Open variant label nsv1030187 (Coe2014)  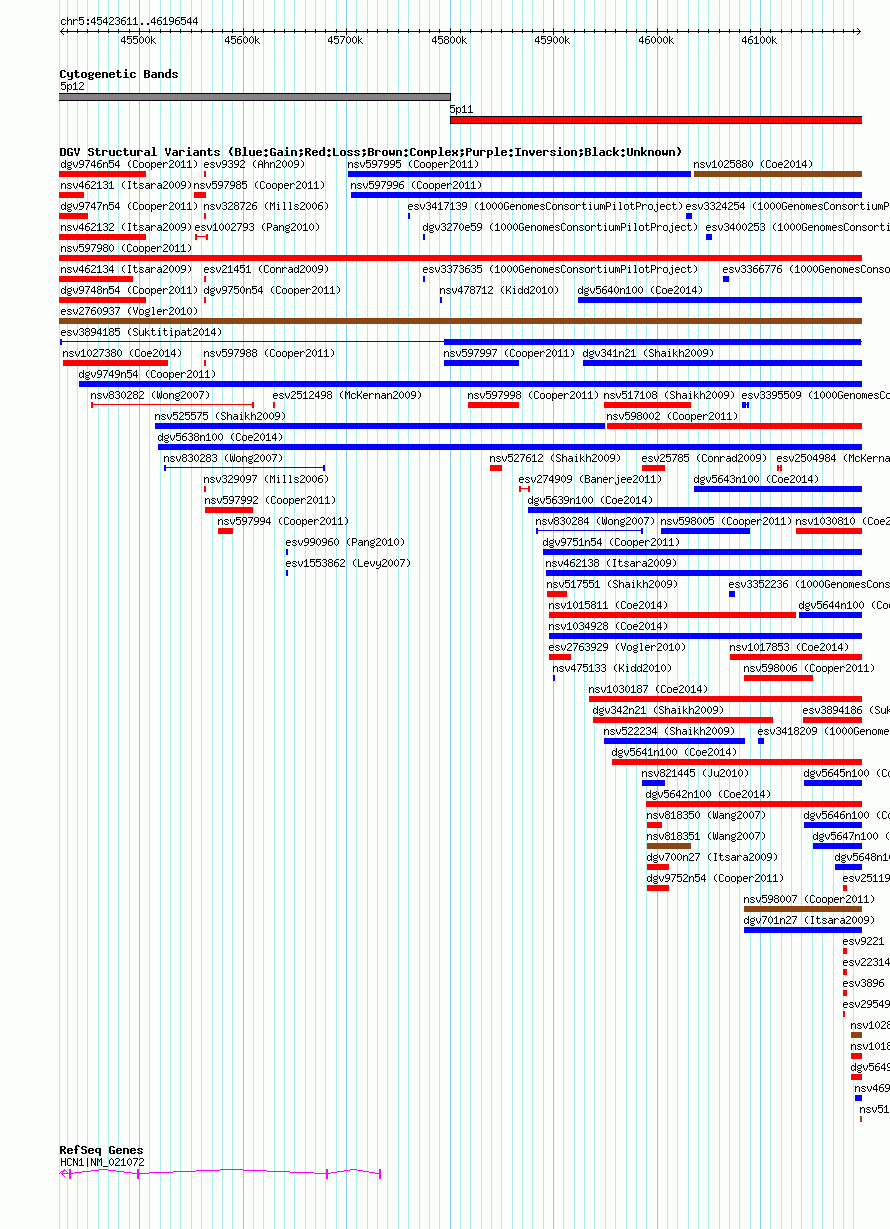pyautogui.click(x=648, y=689)
